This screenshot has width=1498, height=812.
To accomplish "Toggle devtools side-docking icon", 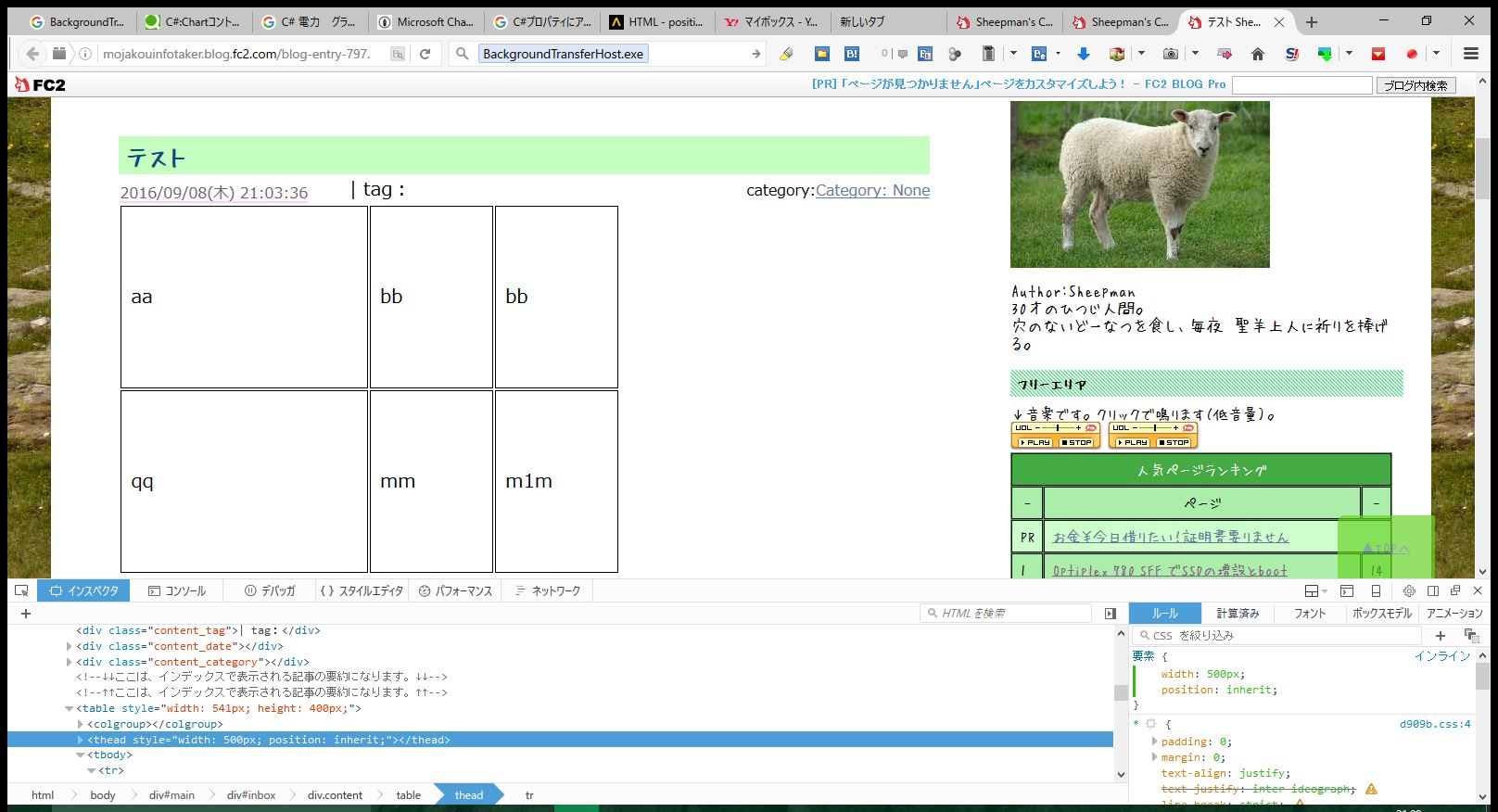I will point(1432,591).
